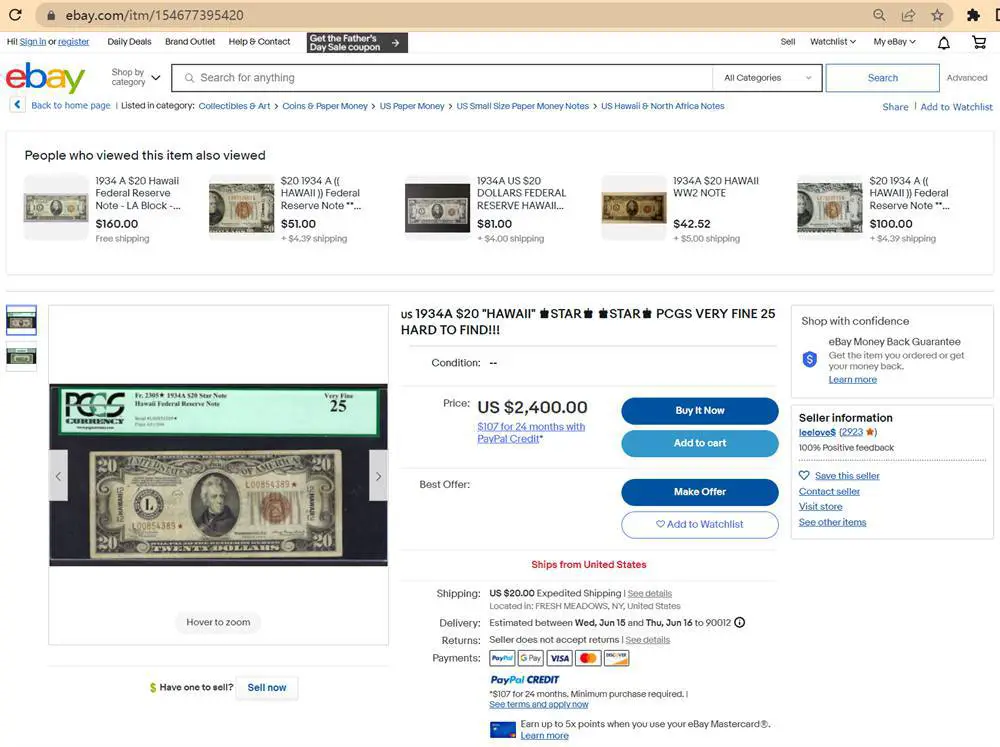Open seller leelove$ profile link
Screen dimensions: 1000x747
pos(817,432)
